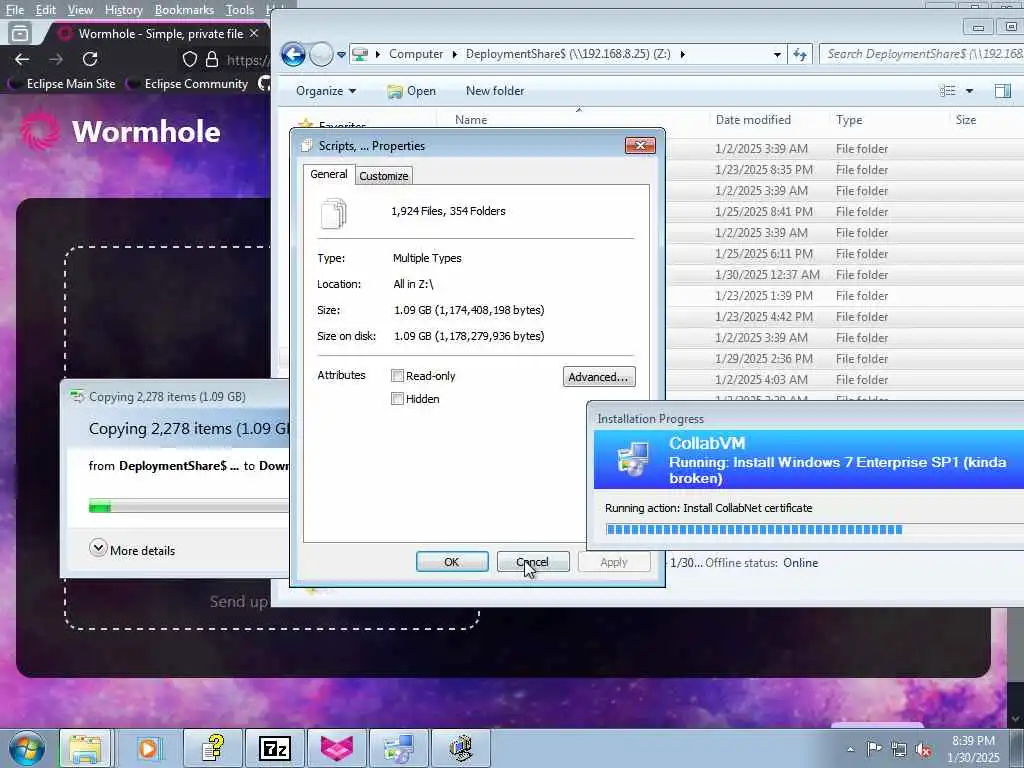The height and width of the screenshot is (768, 1024).
Task: Expand More details in copy dialog
Action: (133, 550)
